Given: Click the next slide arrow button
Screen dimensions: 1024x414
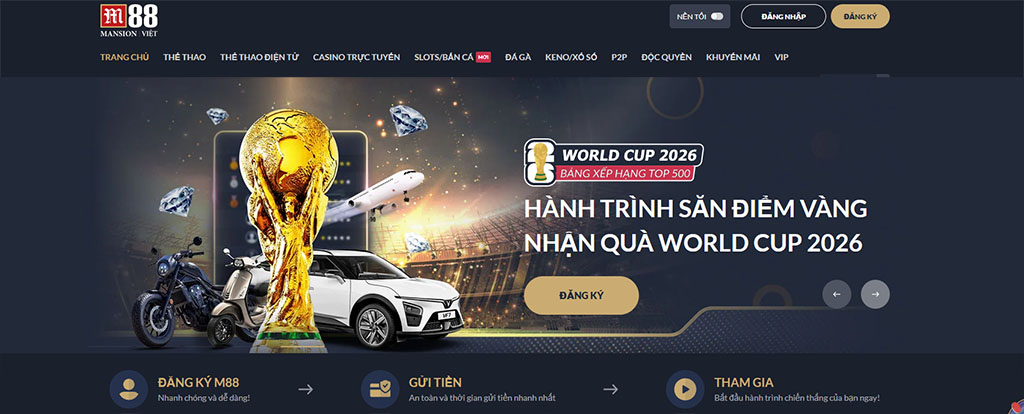Looking at the screenshot, I should point(875,295).
